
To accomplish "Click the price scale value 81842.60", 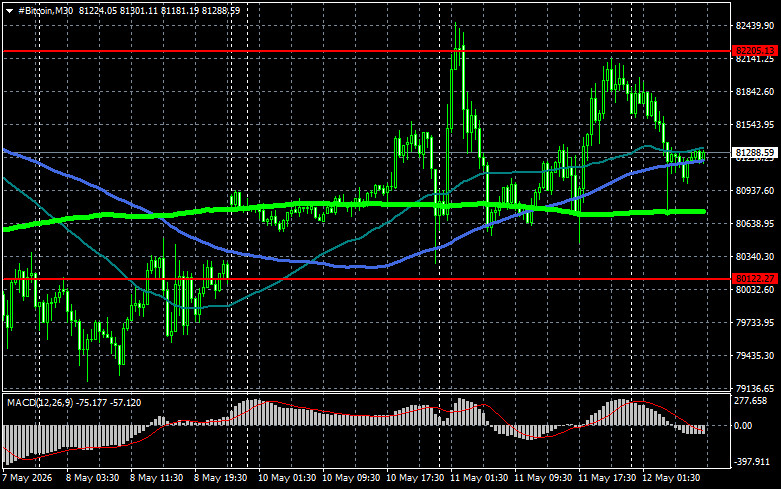I will pos(755,92).
